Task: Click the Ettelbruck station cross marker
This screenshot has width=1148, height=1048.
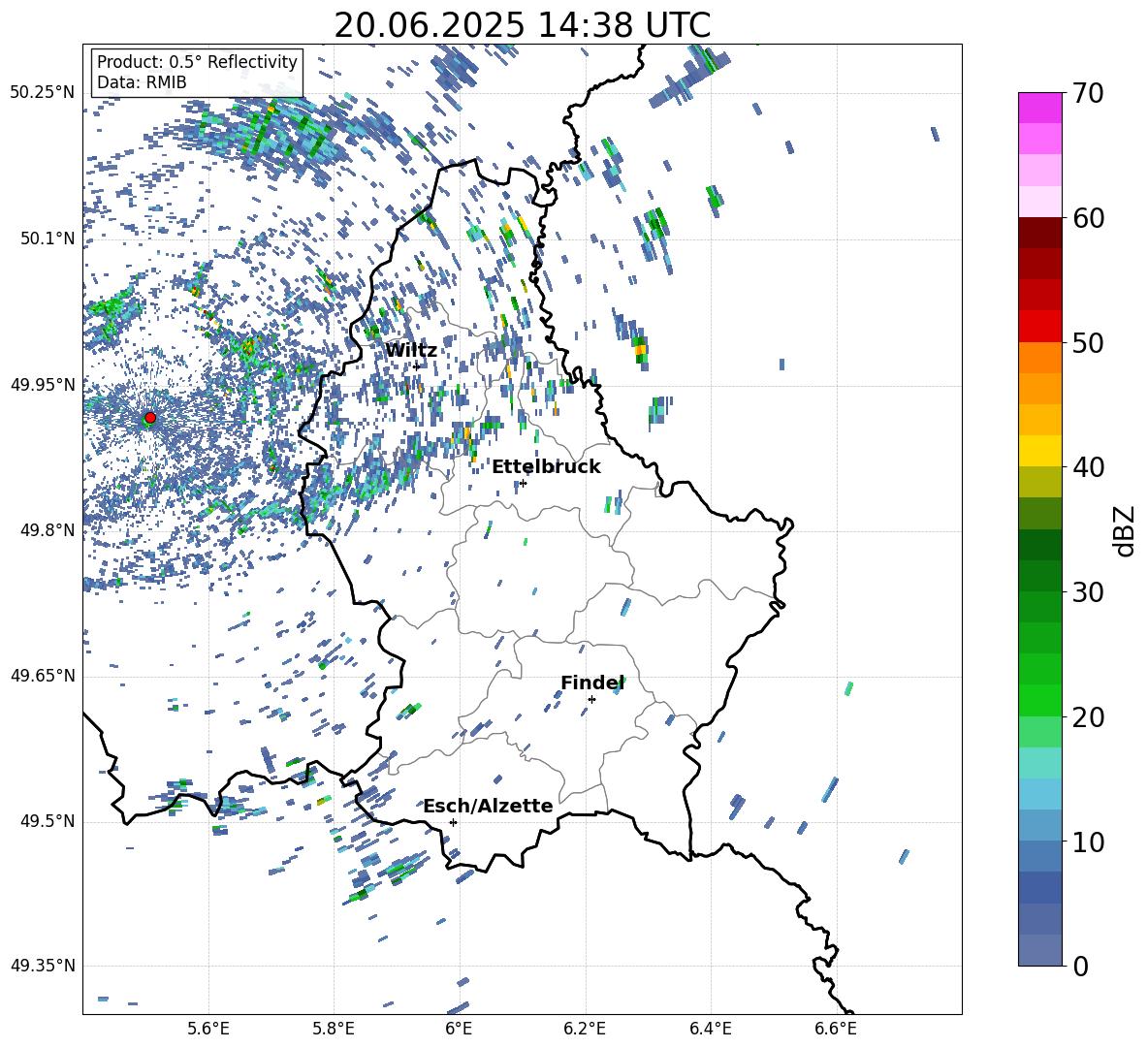Action: [x=523, y=483]
